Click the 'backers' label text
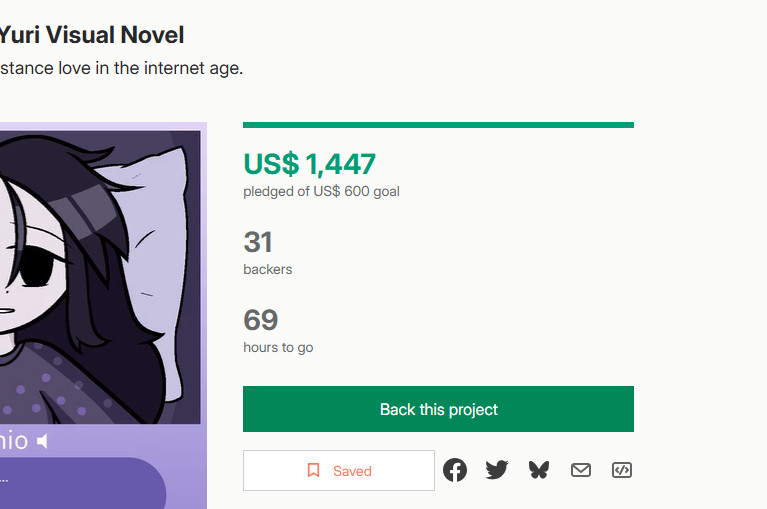This screenshot has height=509, width=767. (x=268, y=269)
